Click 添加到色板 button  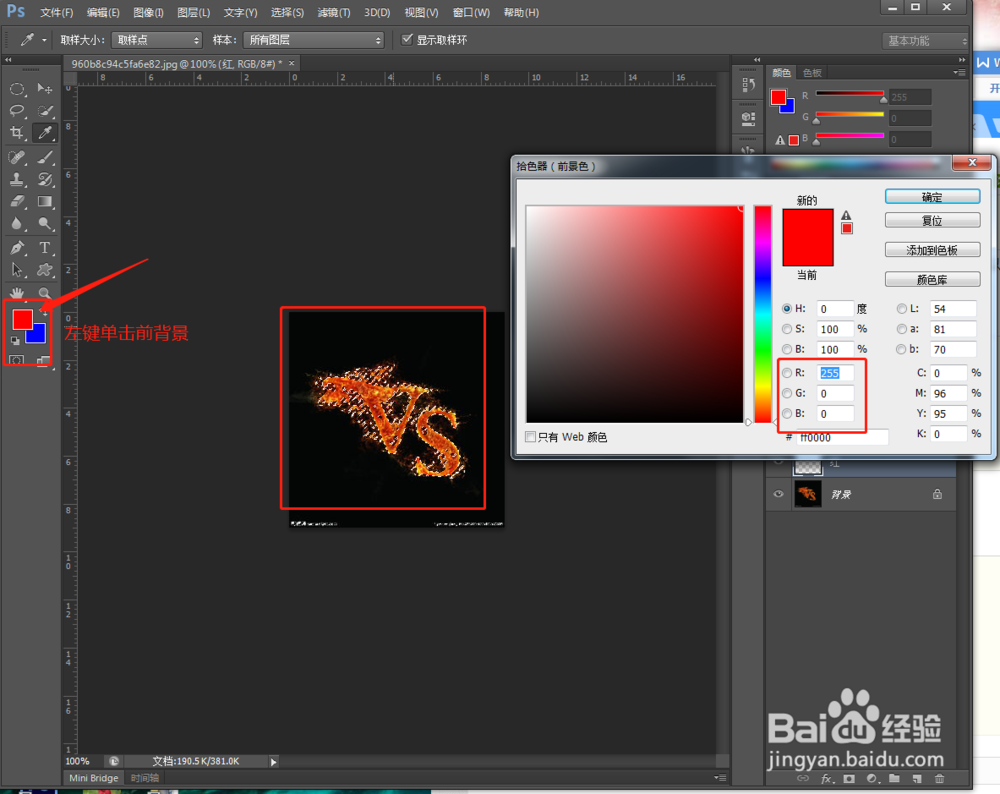932,250
